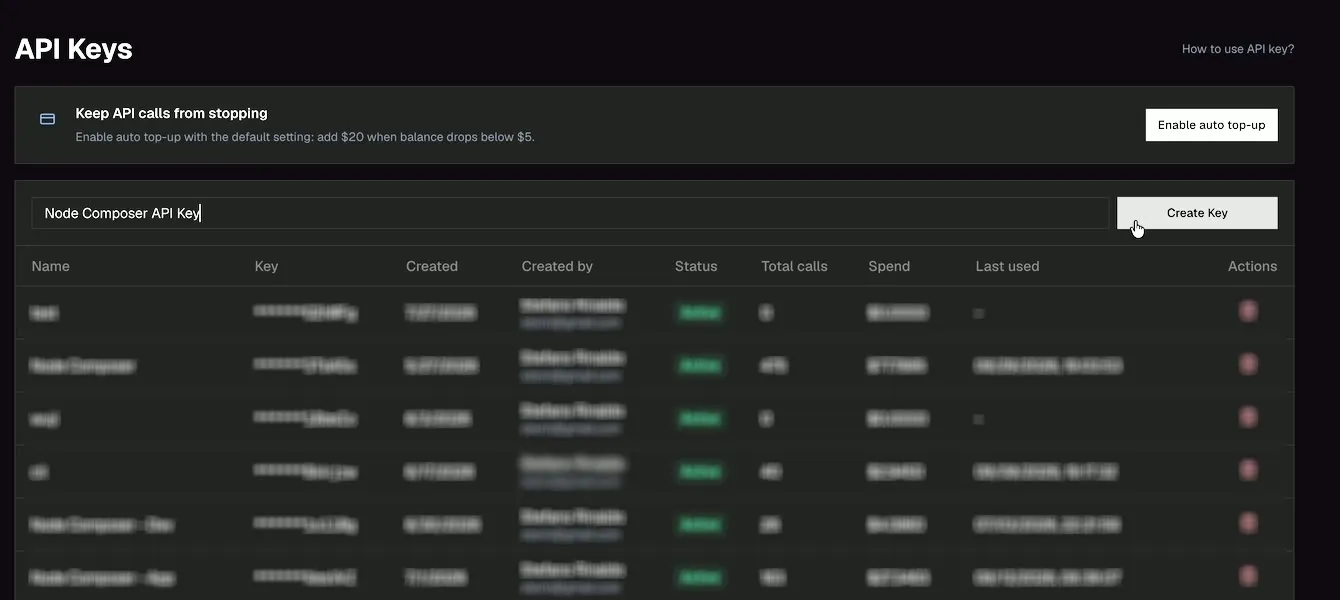Screen dimensions: 1340x600
Task: Click the credit card icon in the top-up banner
Action: coord(47,119)
